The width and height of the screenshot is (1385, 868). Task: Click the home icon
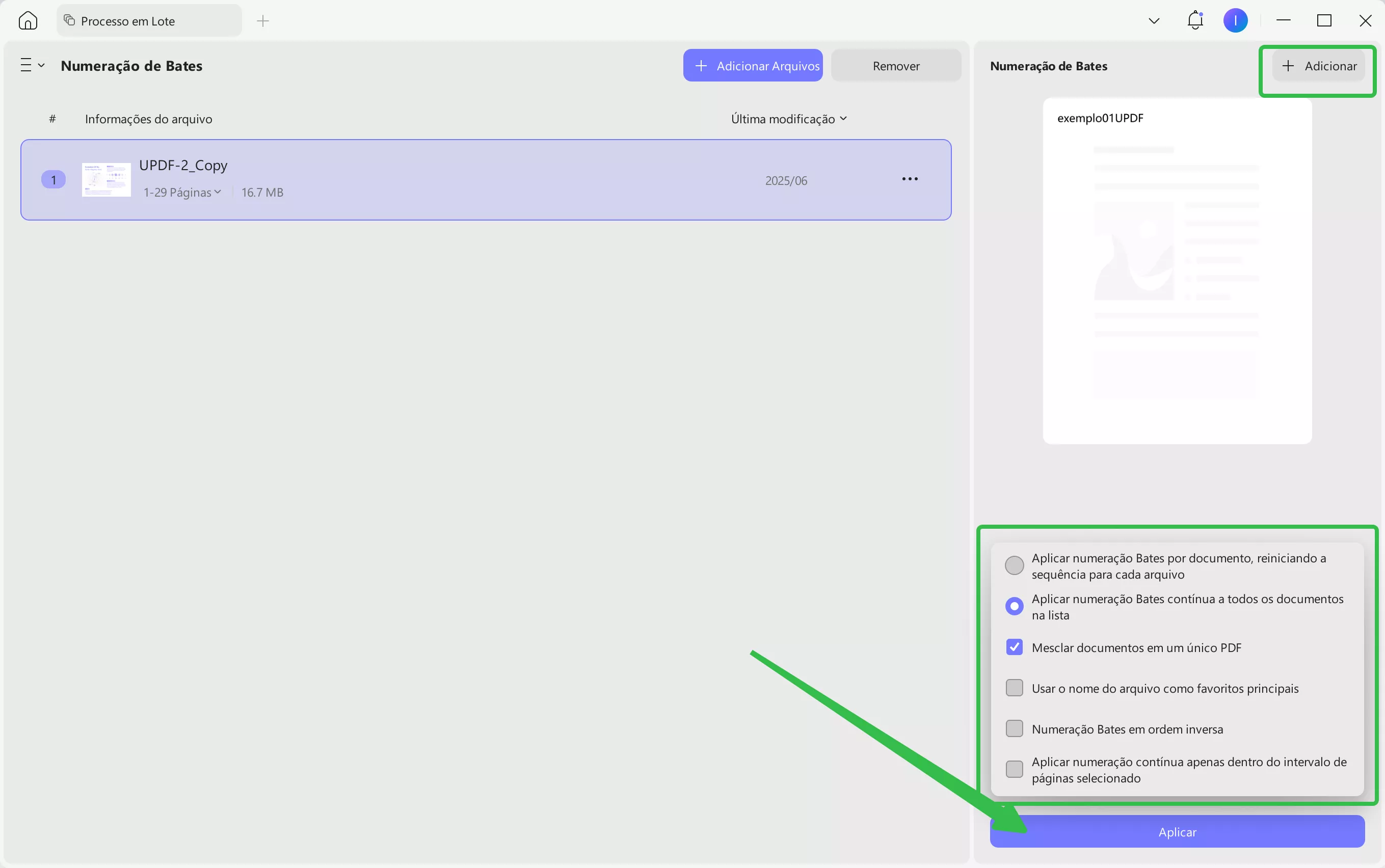point(28,21)
